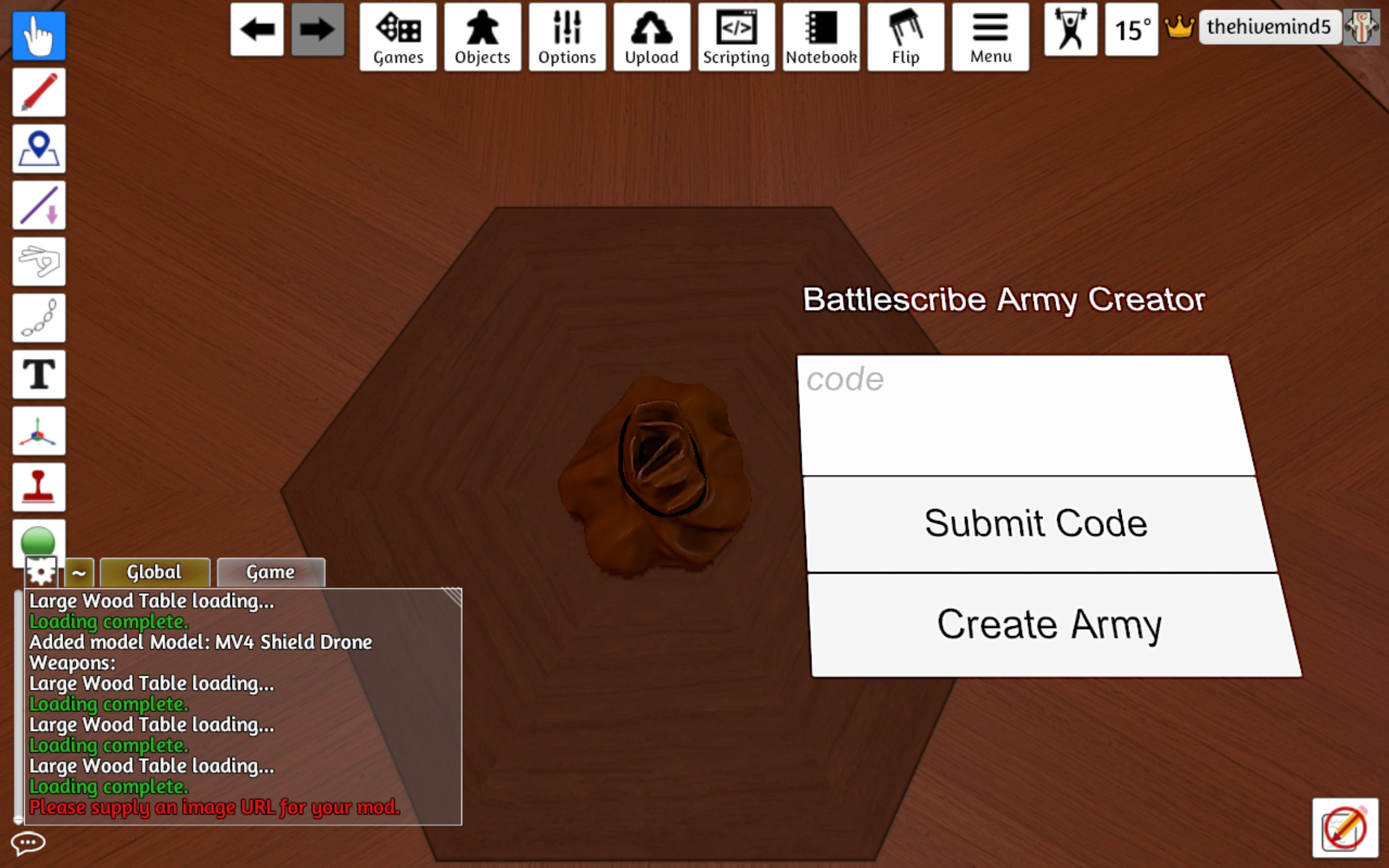Click the crossed-out pencil icon
This screenshot has height=868, width=1389.
(x=1345, y=827)
